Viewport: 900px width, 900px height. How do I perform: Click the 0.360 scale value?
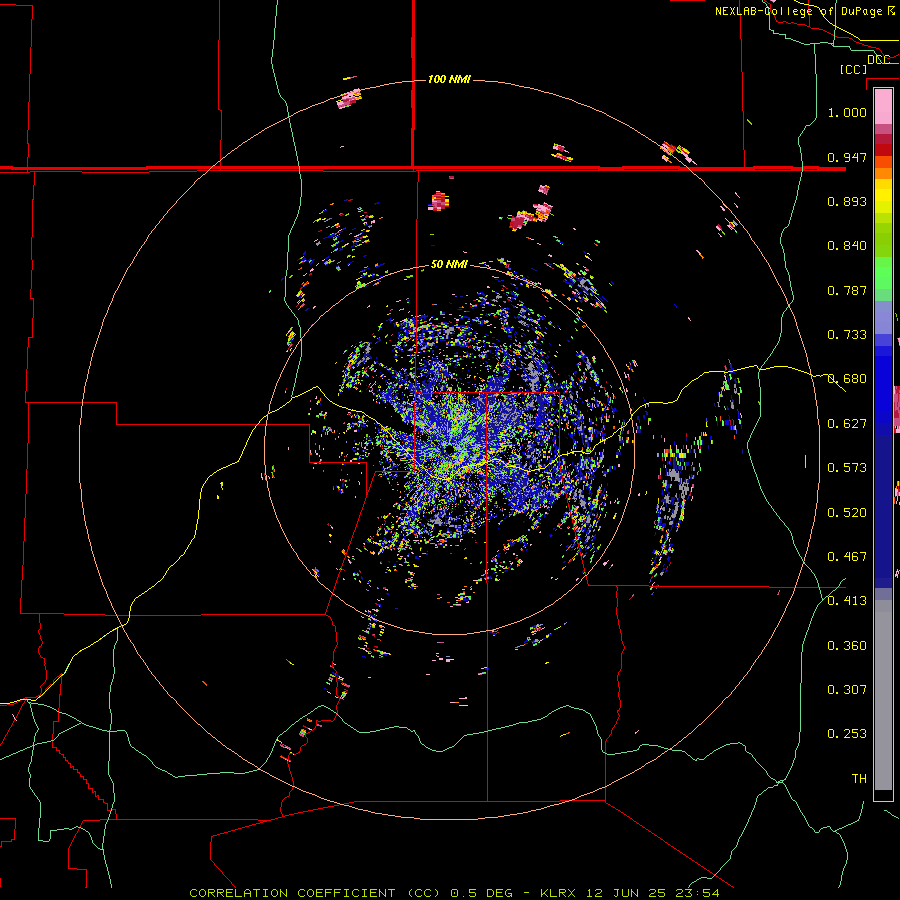tap(847, 646)
